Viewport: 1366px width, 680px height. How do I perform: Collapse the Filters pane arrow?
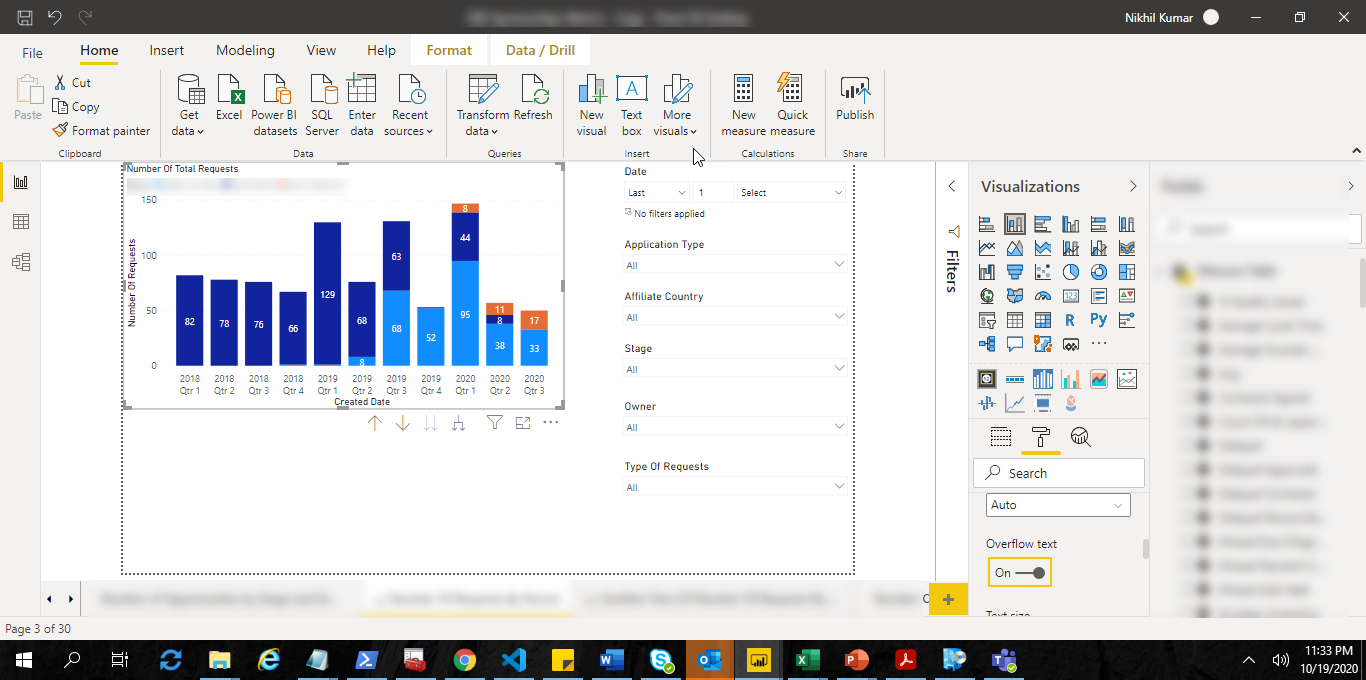click(x=951, y=186)
